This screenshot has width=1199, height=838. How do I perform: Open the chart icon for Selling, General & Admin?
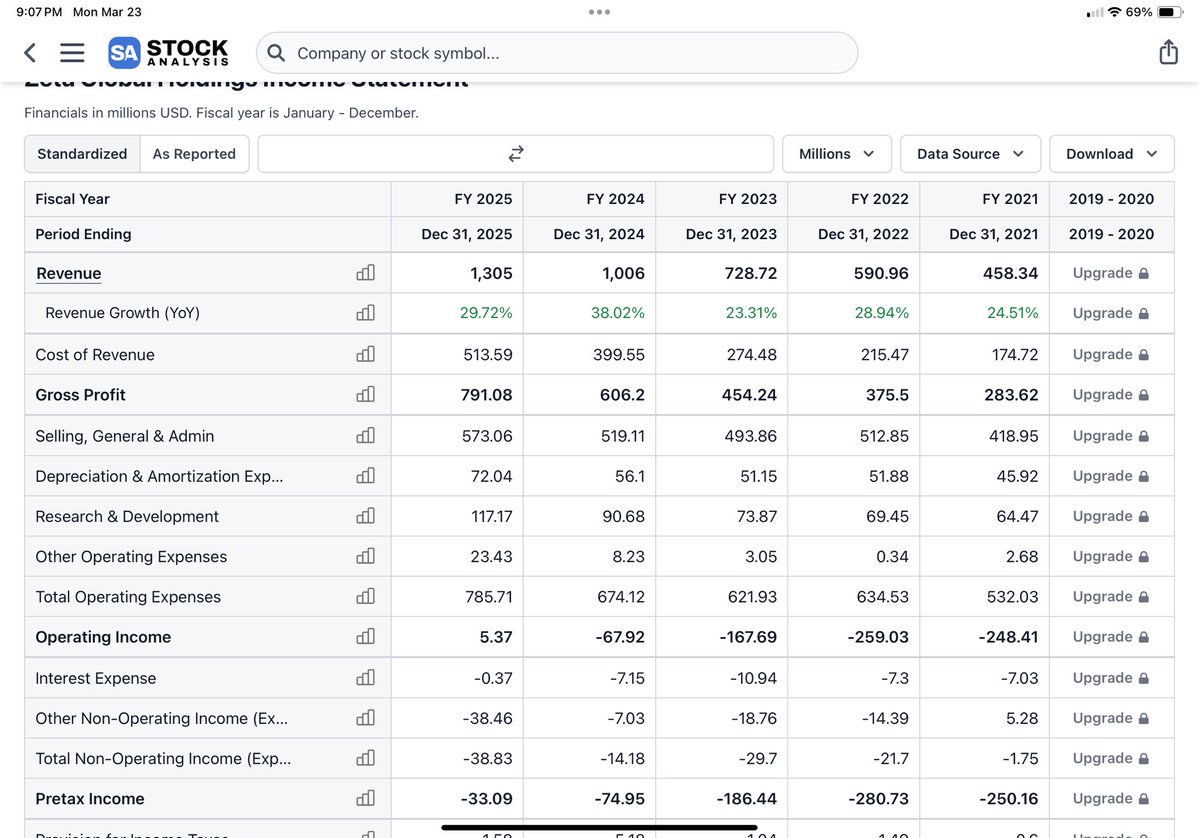tap(366, 436)
